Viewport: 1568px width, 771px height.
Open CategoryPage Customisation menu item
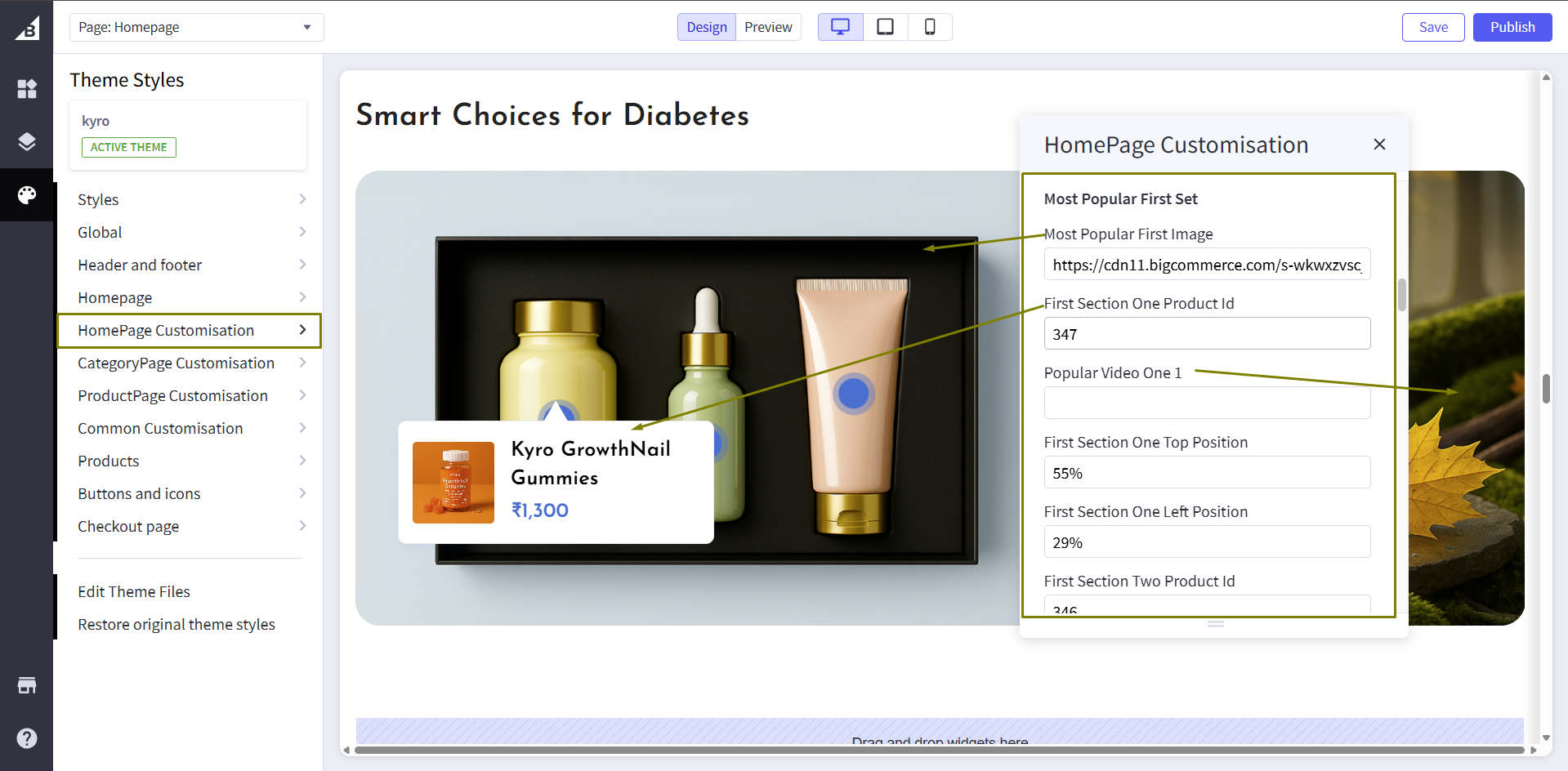click(190, 363)
